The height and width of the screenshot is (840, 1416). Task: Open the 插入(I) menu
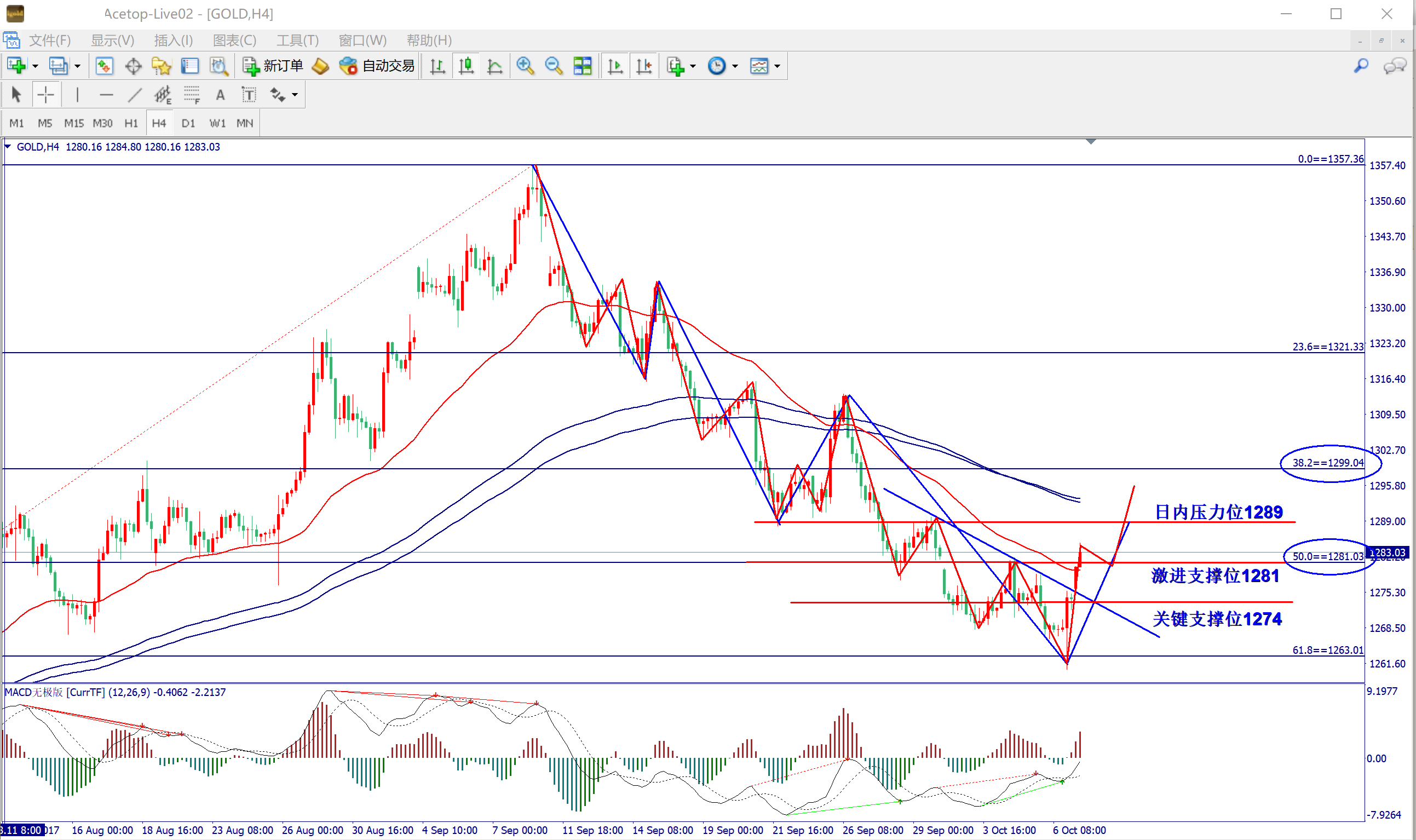173,40
